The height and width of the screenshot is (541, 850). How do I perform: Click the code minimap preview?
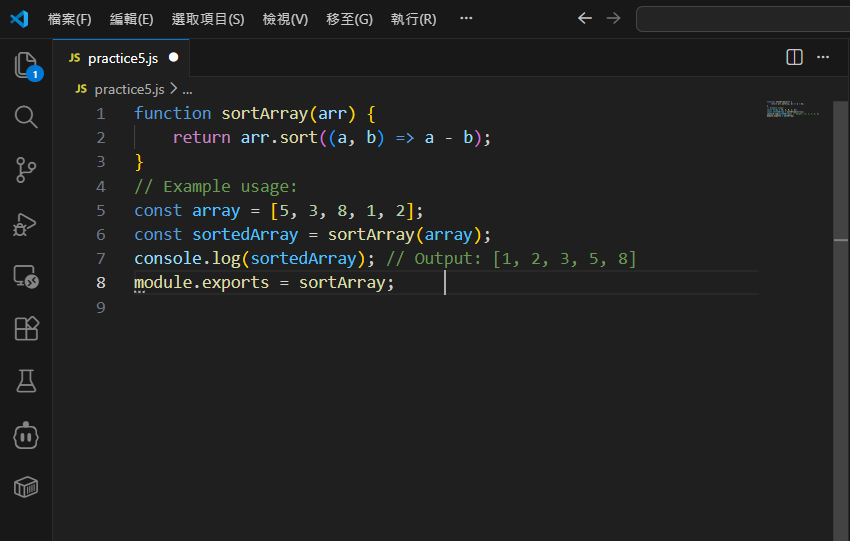click(792, 109)
